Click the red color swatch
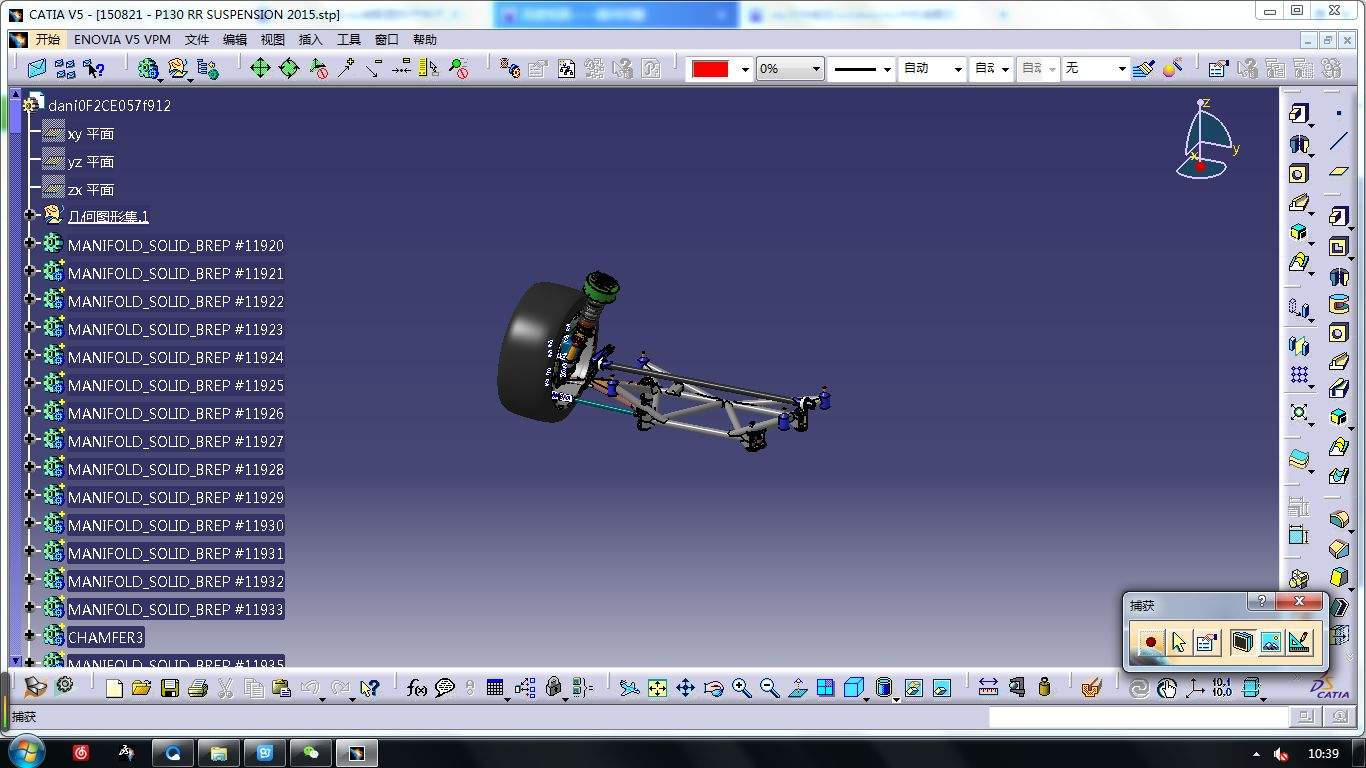Image resolution: width=1366 pixels, height=768 pixels. point(710,69)
